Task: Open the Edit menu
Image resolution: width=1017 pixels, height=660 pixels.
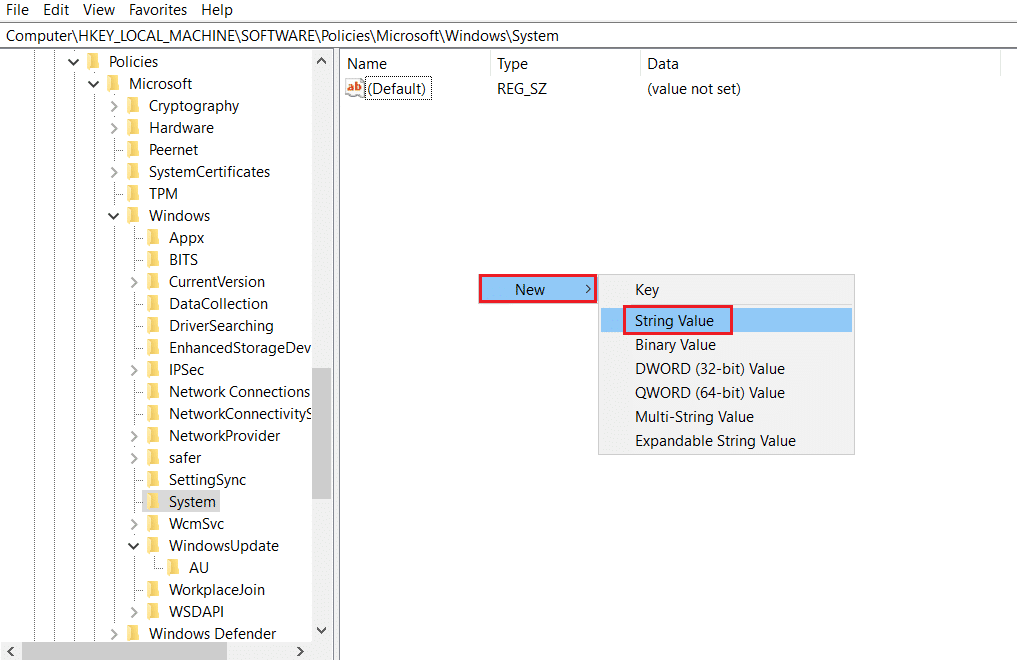Action: [x=56, y=10]
